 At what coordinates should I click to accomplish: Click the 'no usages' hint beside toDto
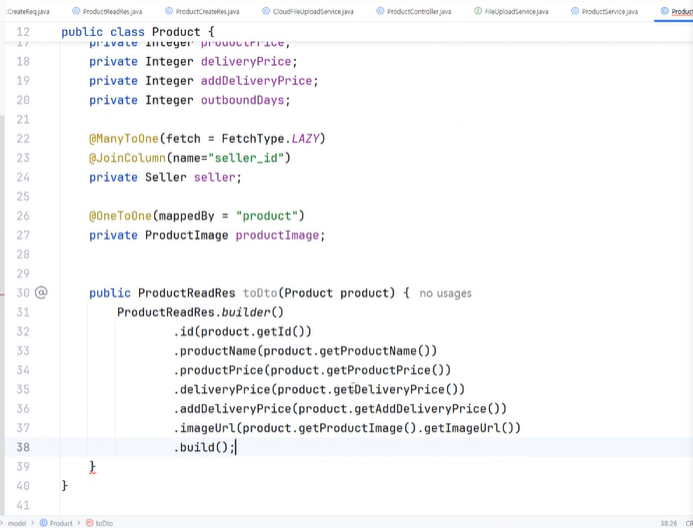click(x=446, y=293)
